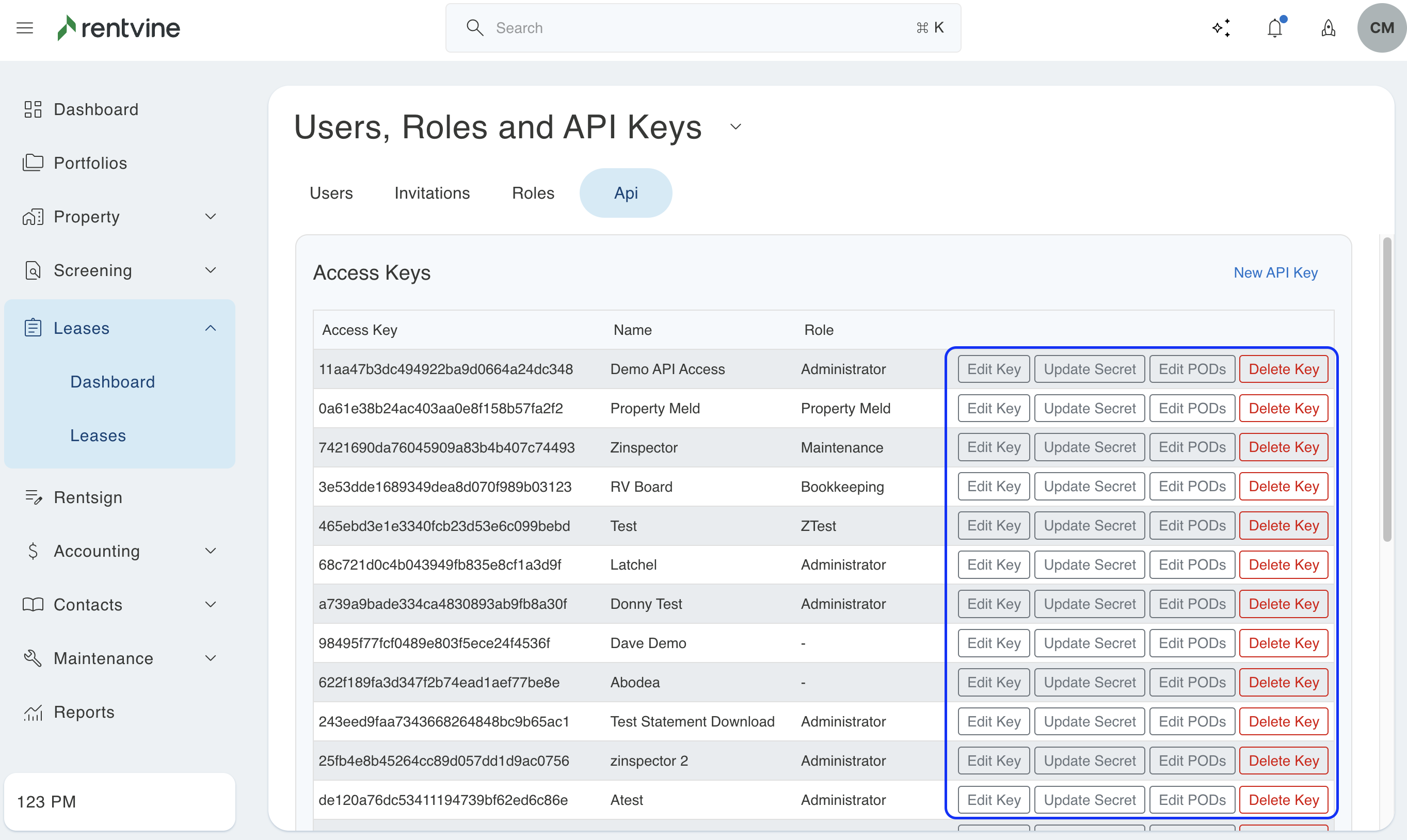This screenshot has height=840, width=1407.
Task: Go to Reports in sidebar
Action: click(x=84, y=712)
